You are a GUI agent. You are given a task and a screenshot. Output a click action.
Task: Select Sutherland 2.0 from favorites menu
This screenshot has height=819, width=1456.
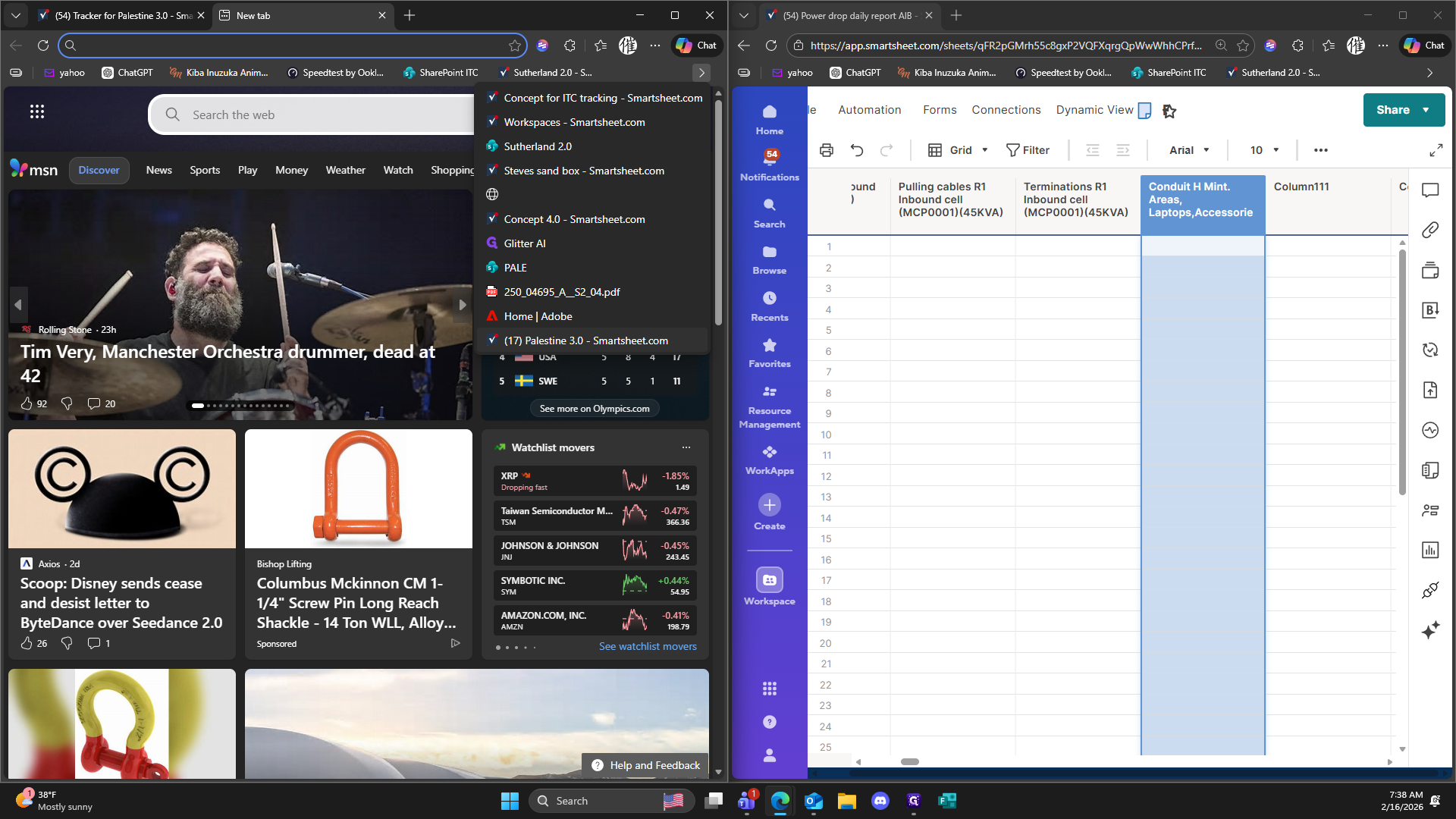[x=538, y=146]
